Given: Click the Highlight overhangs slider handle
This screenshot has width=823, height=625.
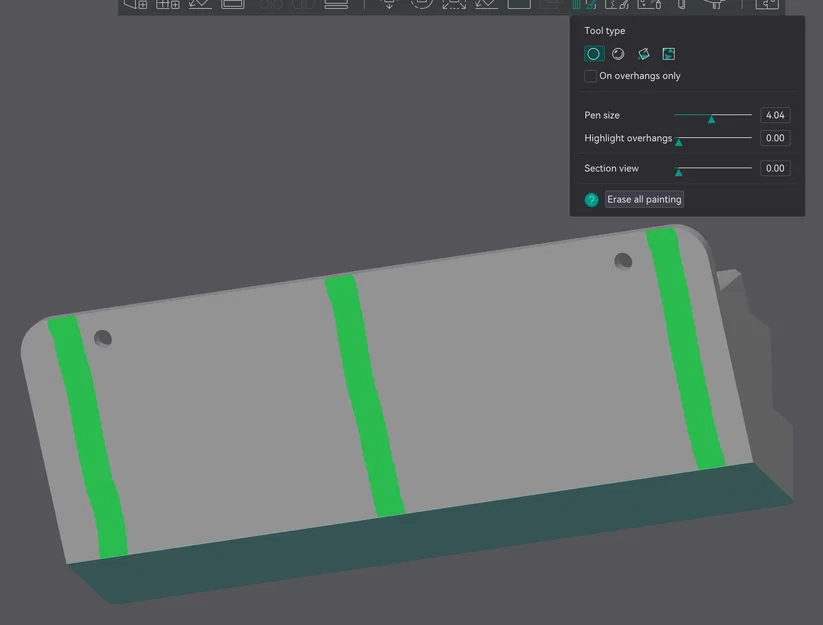Looking at the screenshot, I should [679, 142].
